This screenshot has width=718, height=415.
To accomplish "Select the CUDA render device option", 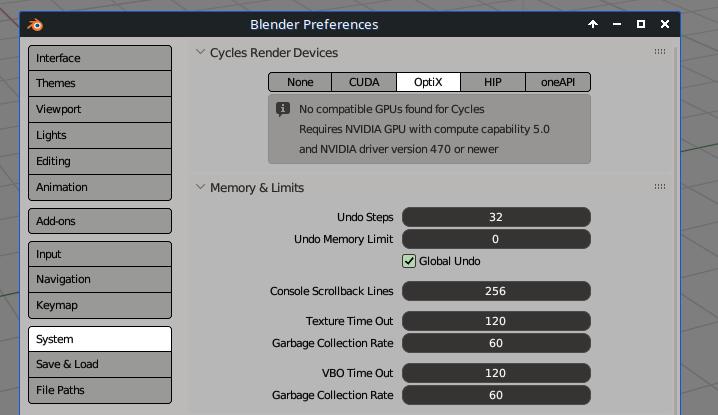I will coord(364,82).
